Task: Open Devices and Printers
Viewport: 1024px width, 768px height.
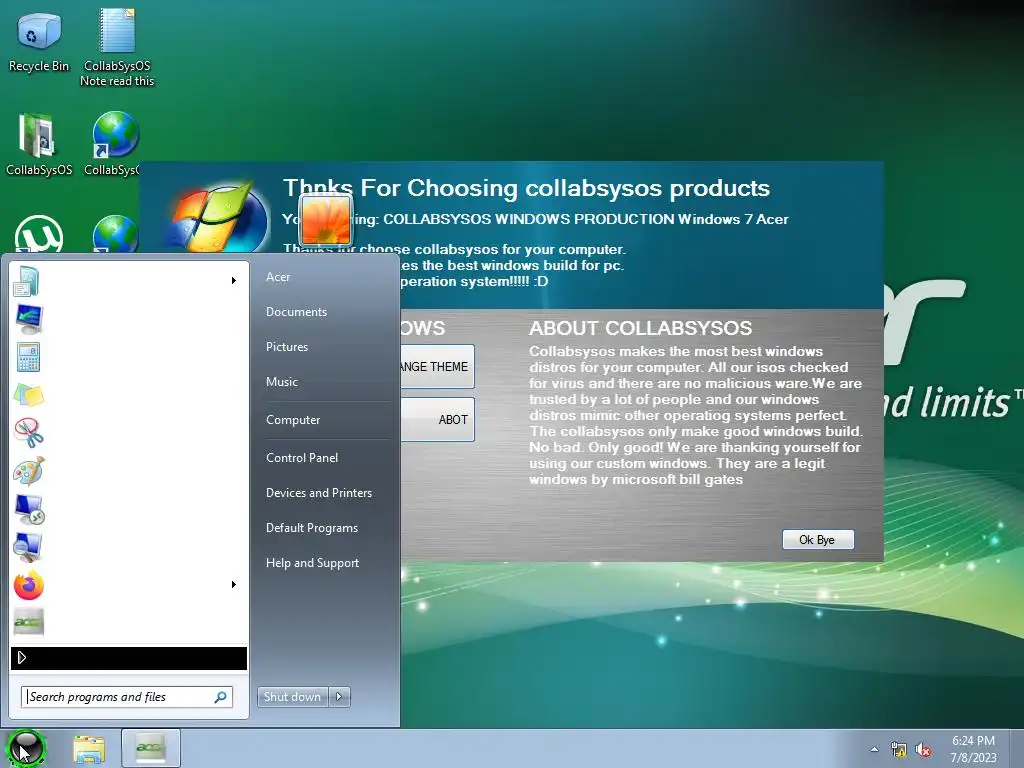Action: [x=319, y=493]
